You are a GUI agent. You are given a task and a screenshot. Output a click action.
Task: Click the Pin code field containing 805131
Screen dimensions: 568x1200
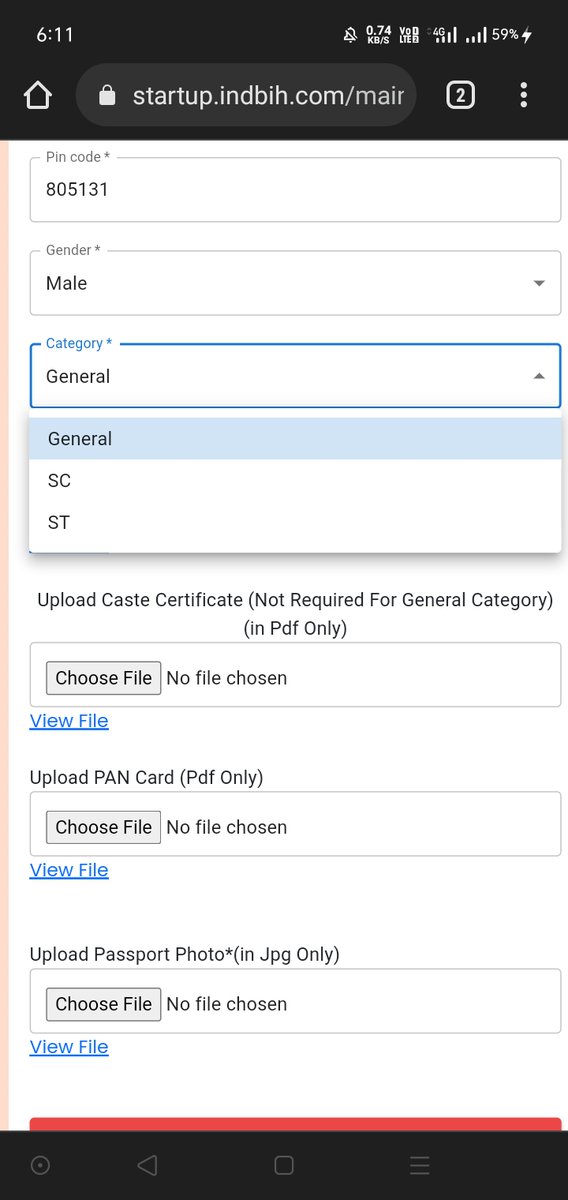(295, 188)
